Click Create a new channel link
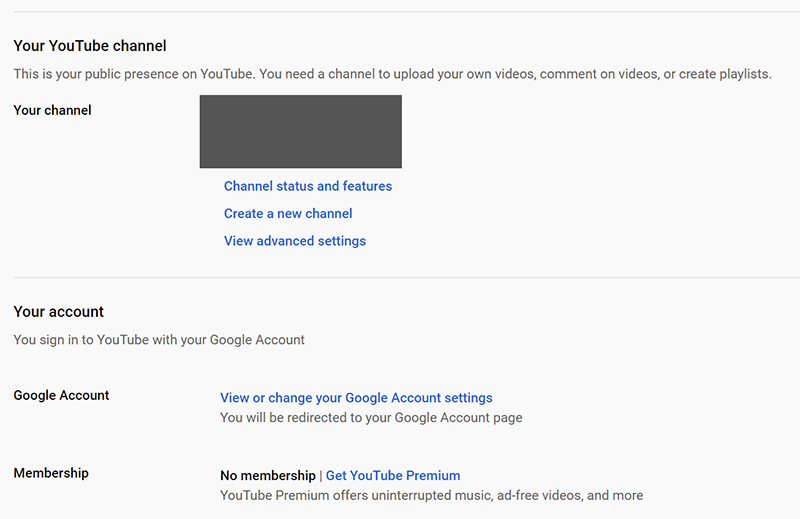This screenshot has width=800, height=519. (288, 214)
